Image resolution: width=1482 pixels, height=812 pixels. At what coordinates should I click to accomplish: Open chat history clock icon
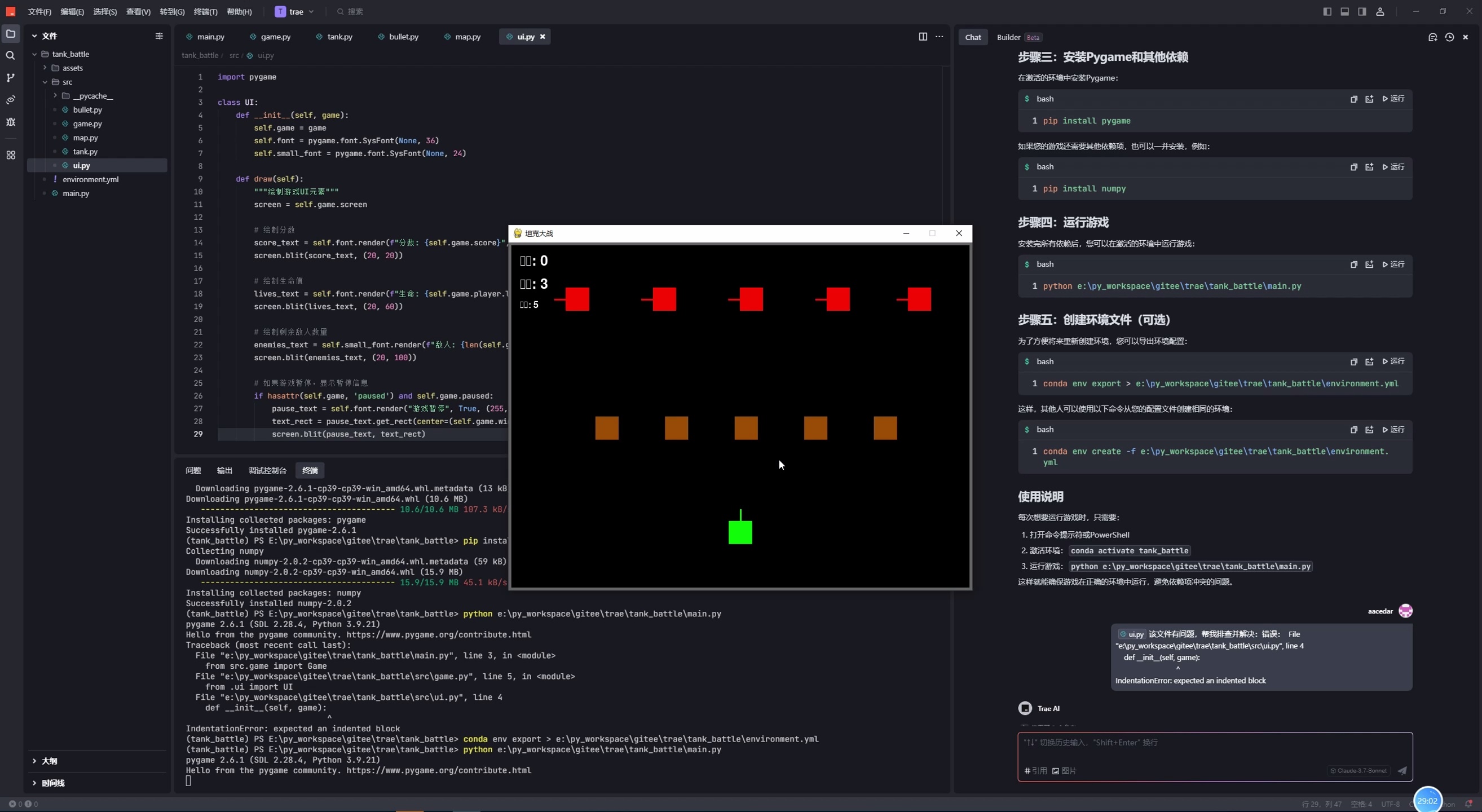[x=1449, y=37]
